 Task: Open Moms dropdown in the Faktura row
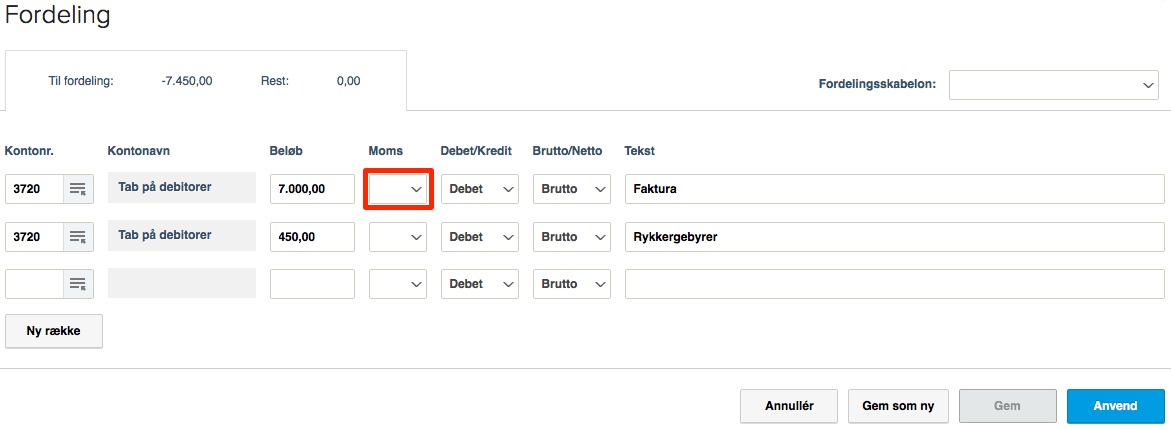click(398, 189)
